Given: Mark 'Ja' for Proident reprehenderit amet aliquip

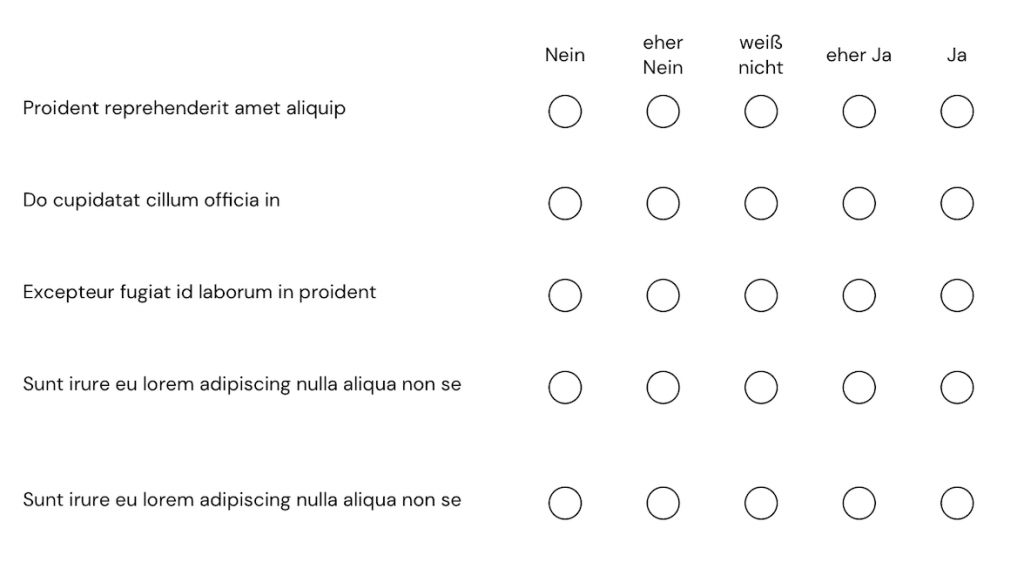Looking at the screenshot, I should tap(957, 112).
